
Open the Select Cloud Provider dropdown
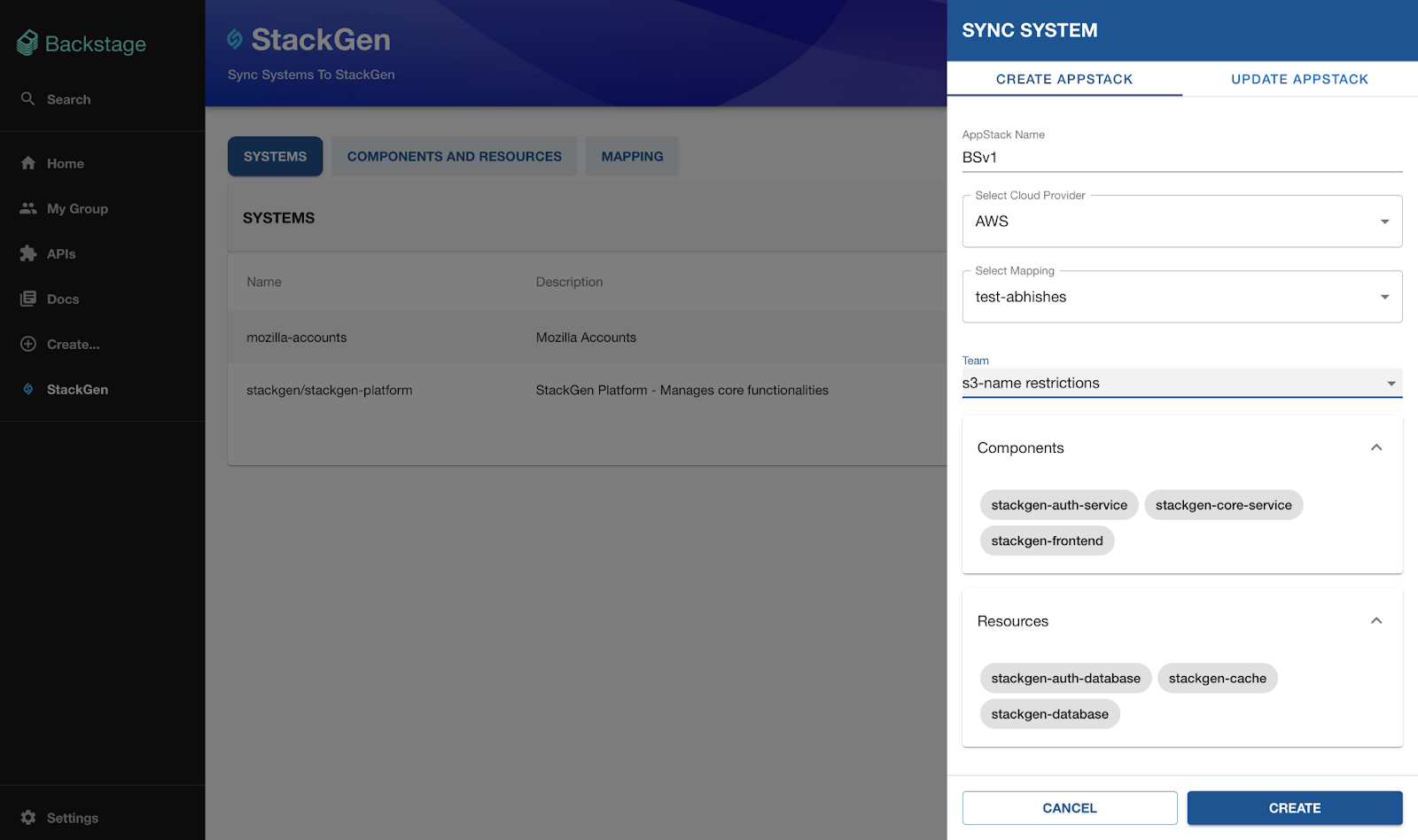pos(1182,222)
